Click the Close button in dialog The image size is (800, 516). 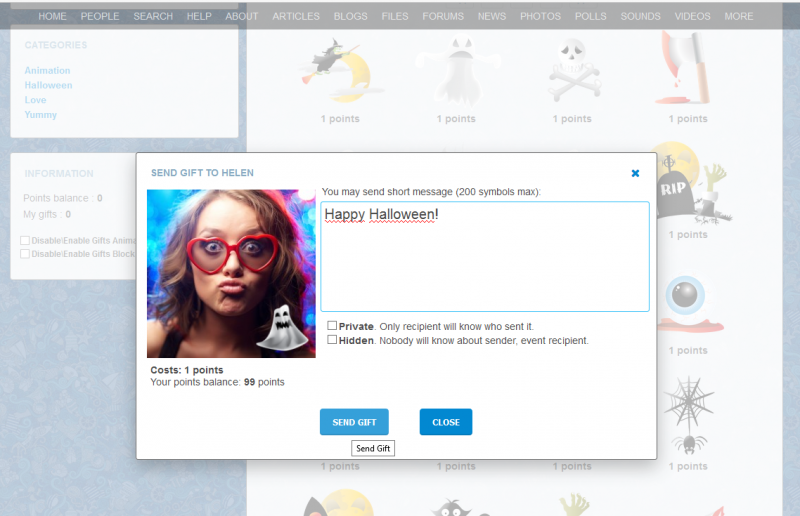[446, 422]
